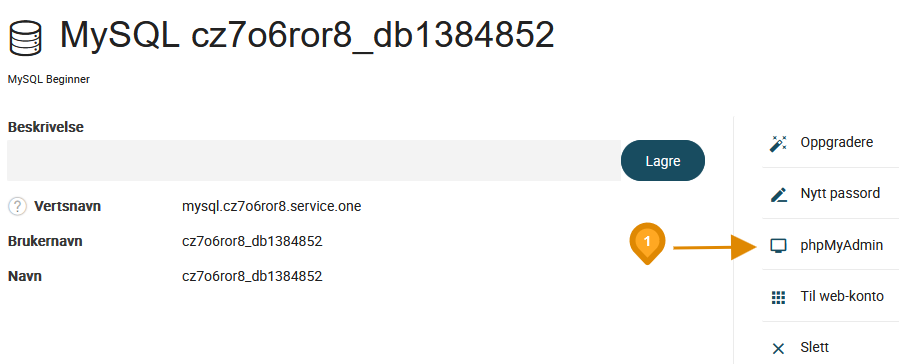Click the Nytt passord pencil icon
The image size is (899, 364).
(778, 195)
